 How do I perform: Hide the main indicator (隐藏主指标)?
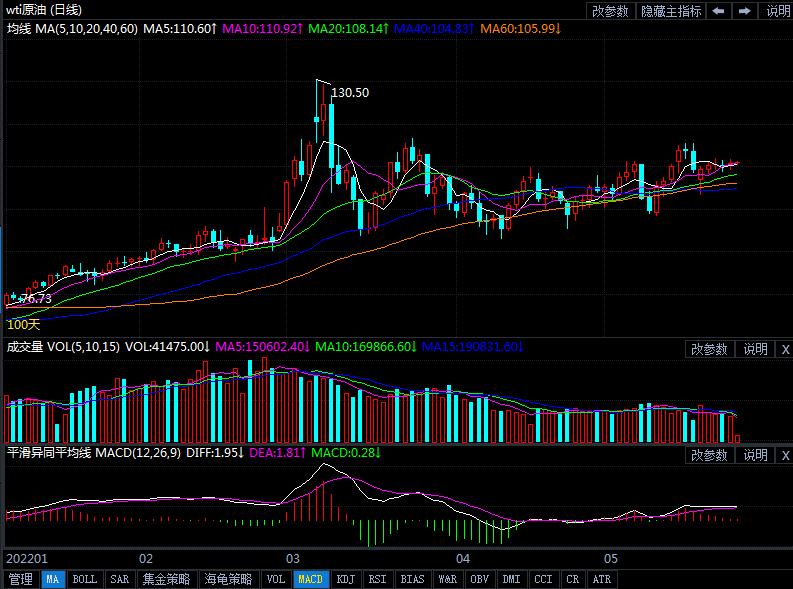click(x=671, y=11)
